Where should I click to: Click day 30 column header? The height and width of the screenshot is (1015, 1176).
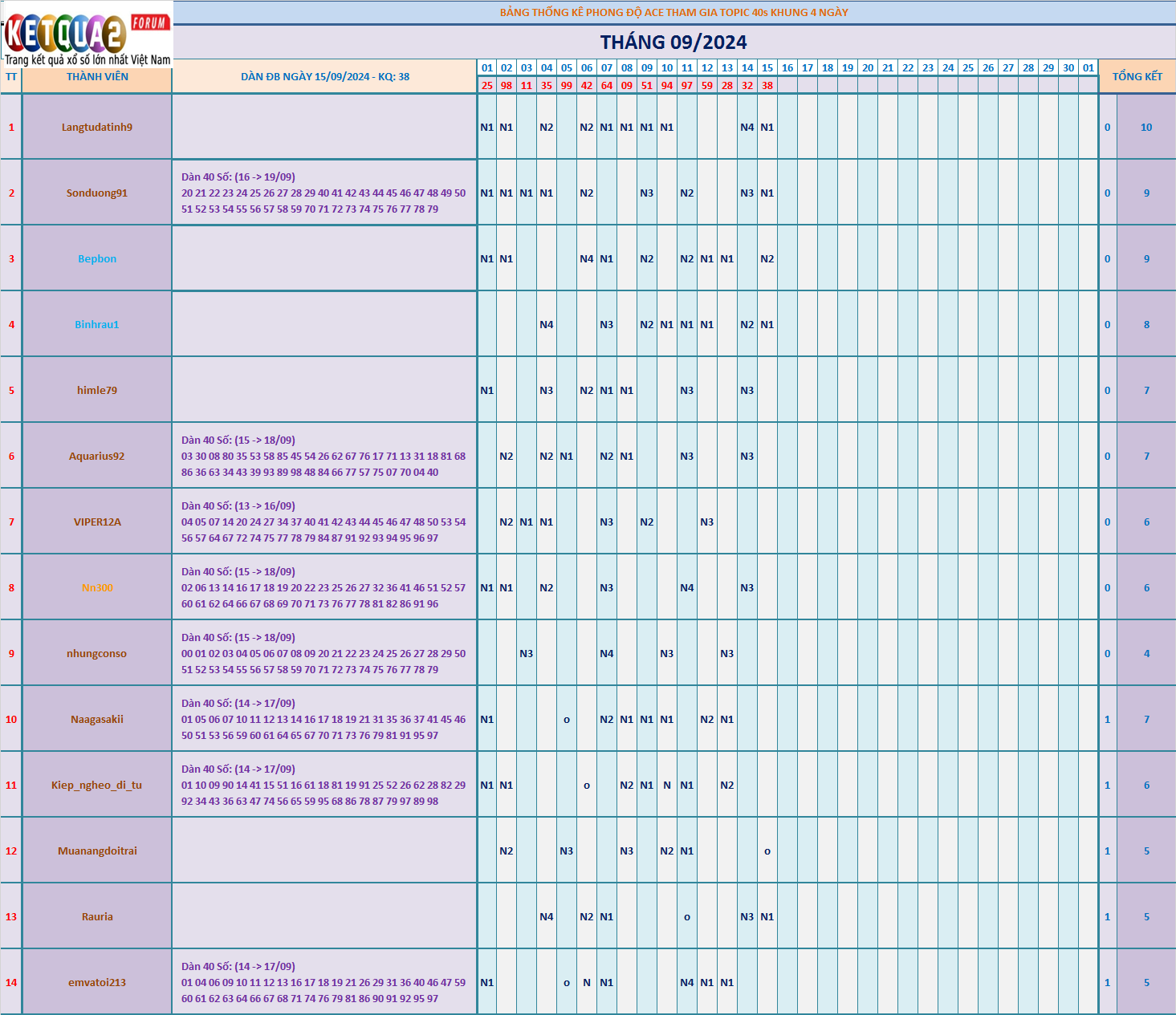pos(1068,68)
